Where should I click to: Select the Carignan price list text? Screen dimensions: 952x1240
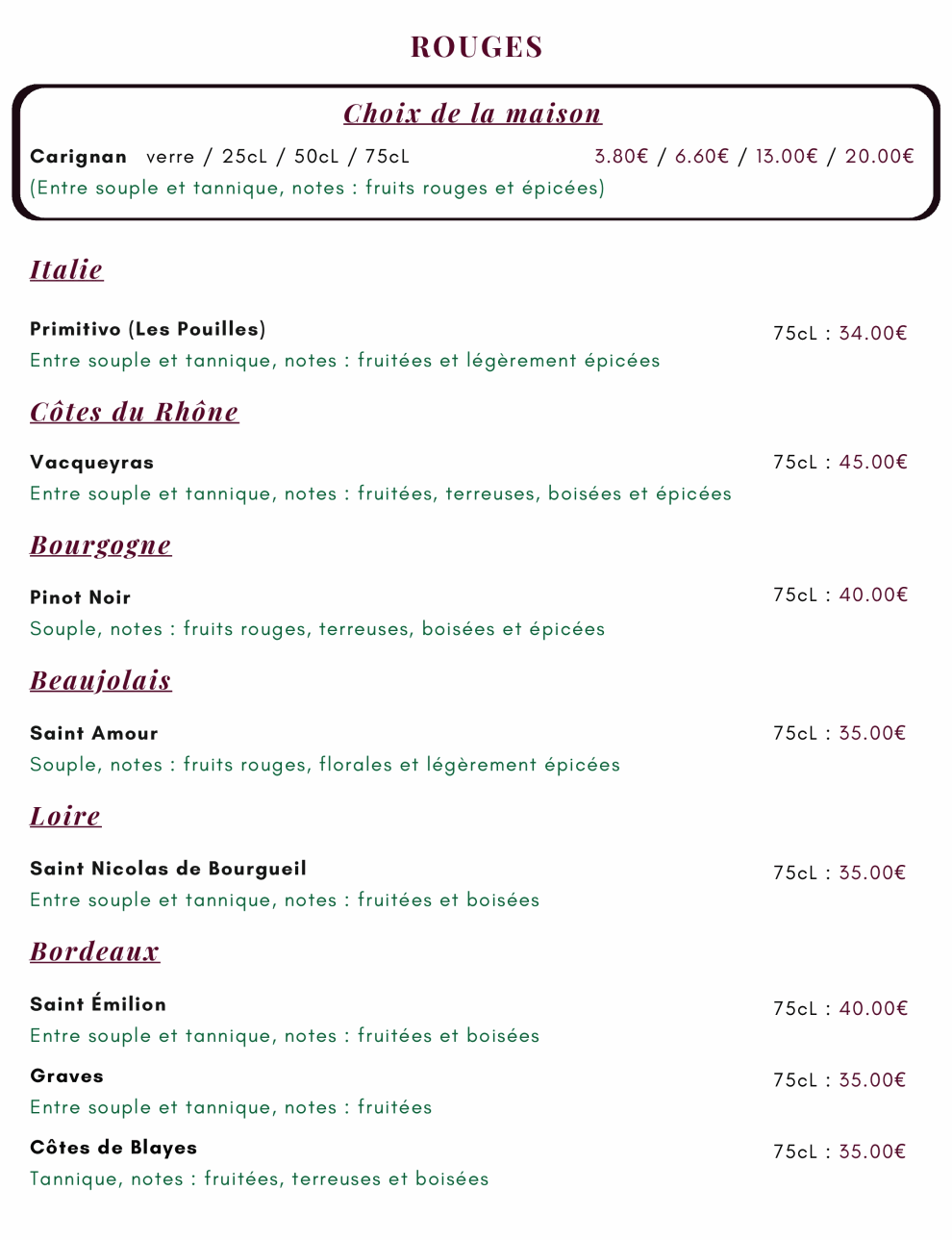[754, 156]
